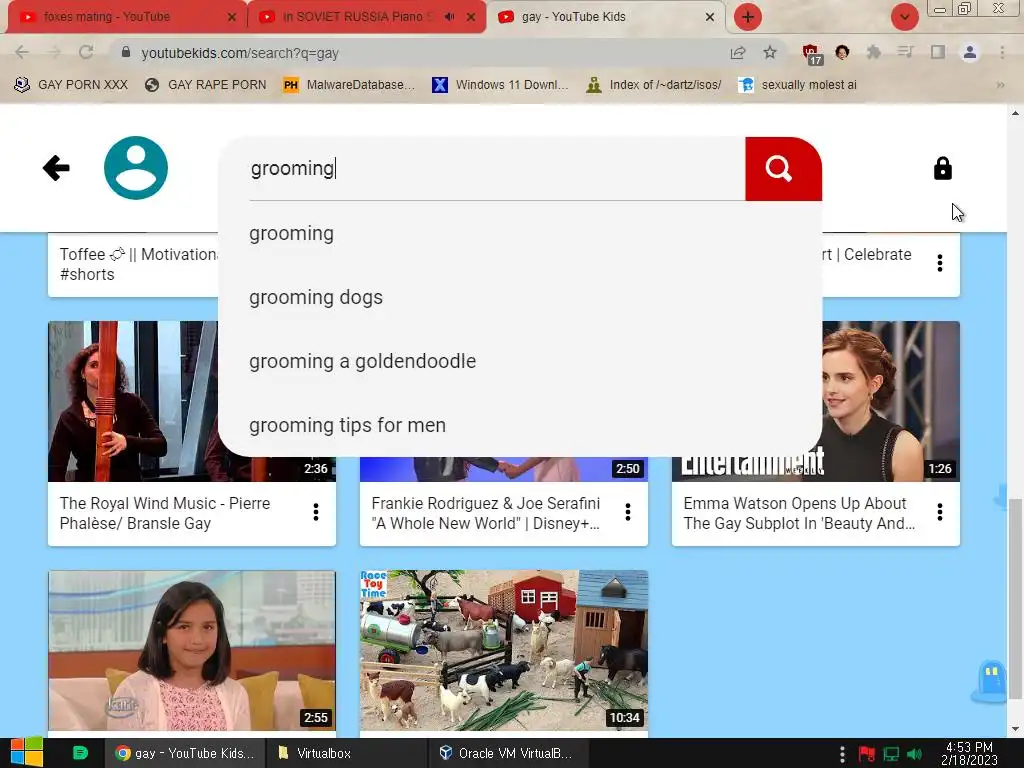The width and height of the screenshot is (1024, 768).
Task: Bookmark this page with the star
Action: [770, 52]
